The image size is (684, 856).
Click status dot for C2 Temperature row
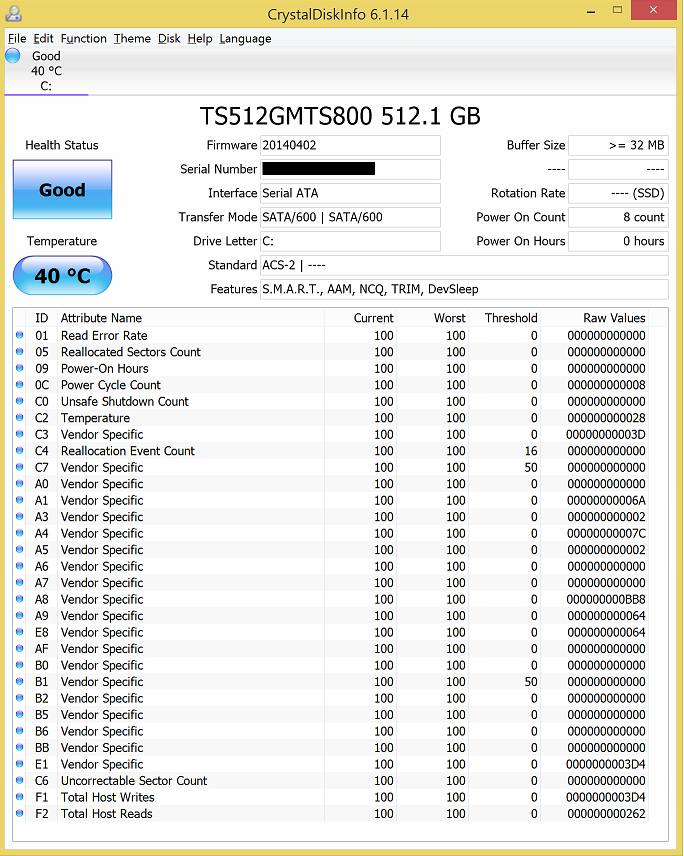[20, 418]
